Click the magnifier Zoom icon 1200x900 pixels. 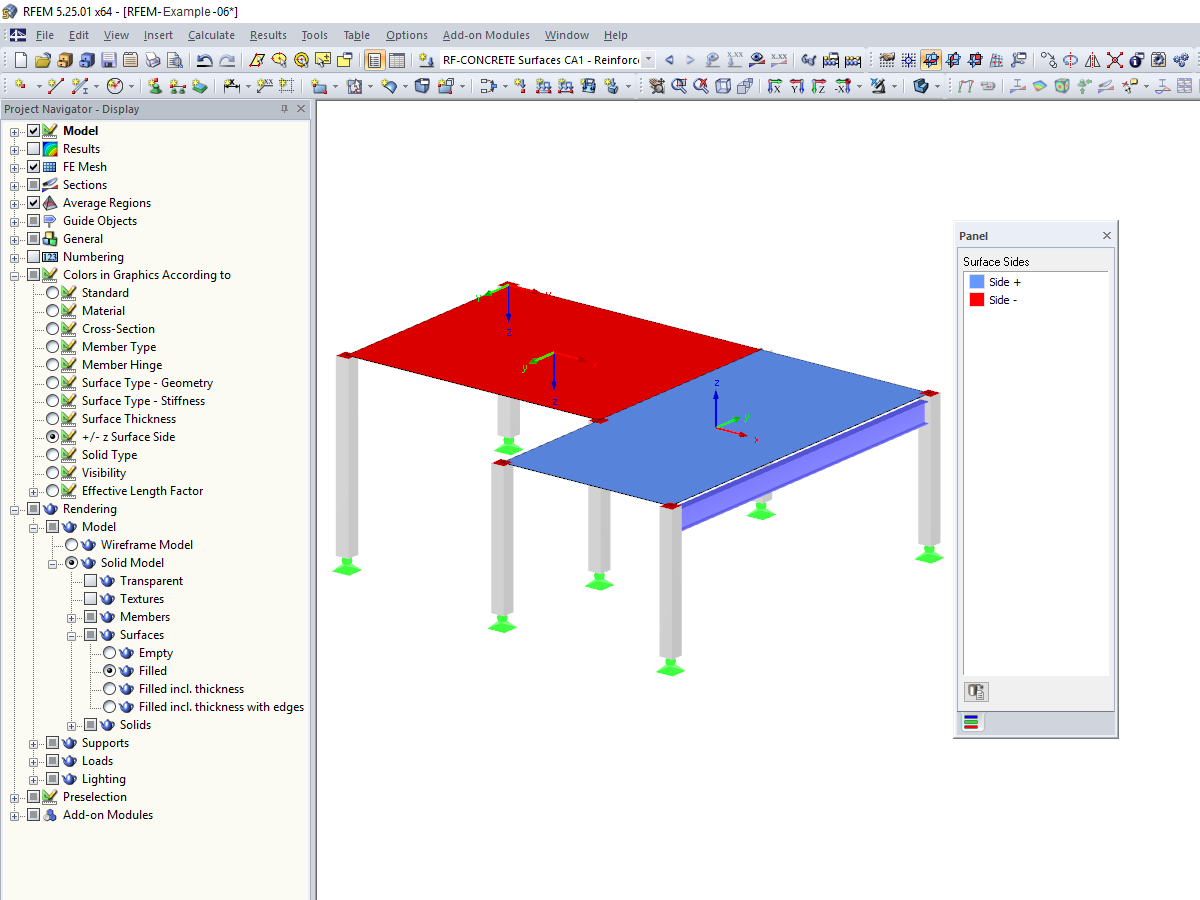678,88
